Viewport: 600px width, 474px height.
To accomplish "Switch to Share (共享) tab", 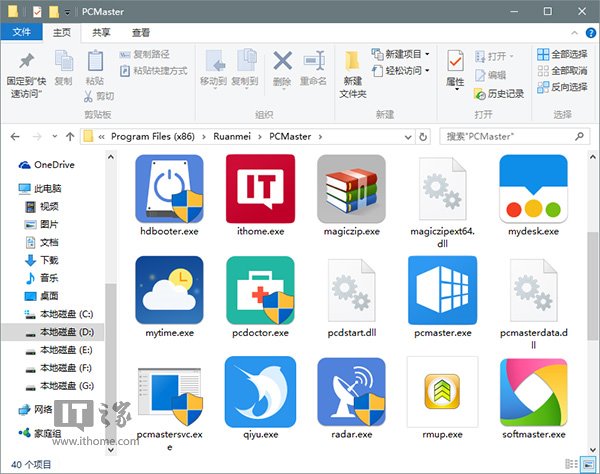I will (x=101, y=33).
